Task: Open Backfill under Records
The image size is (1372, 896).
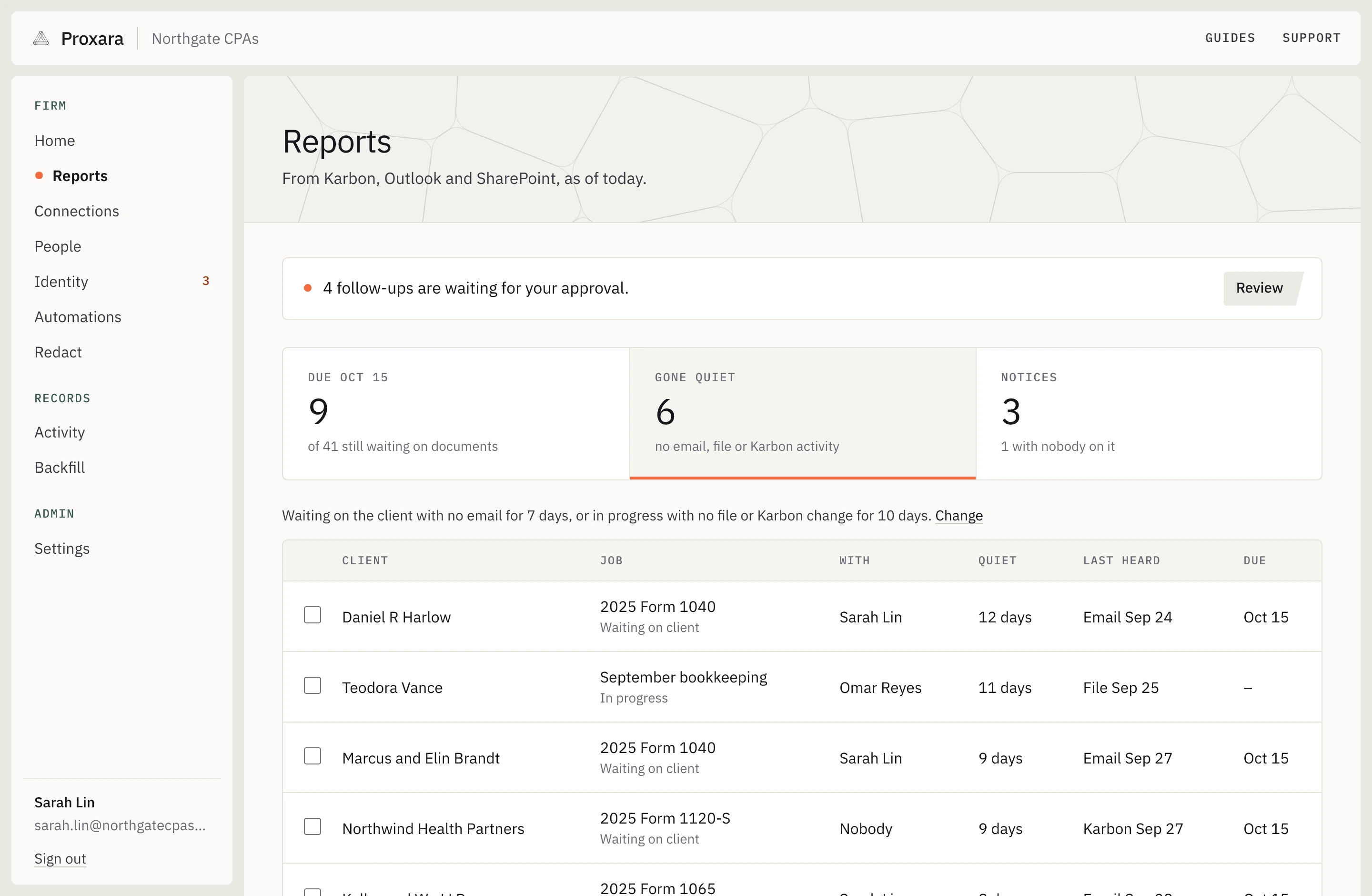Action: tap(60, 467)
